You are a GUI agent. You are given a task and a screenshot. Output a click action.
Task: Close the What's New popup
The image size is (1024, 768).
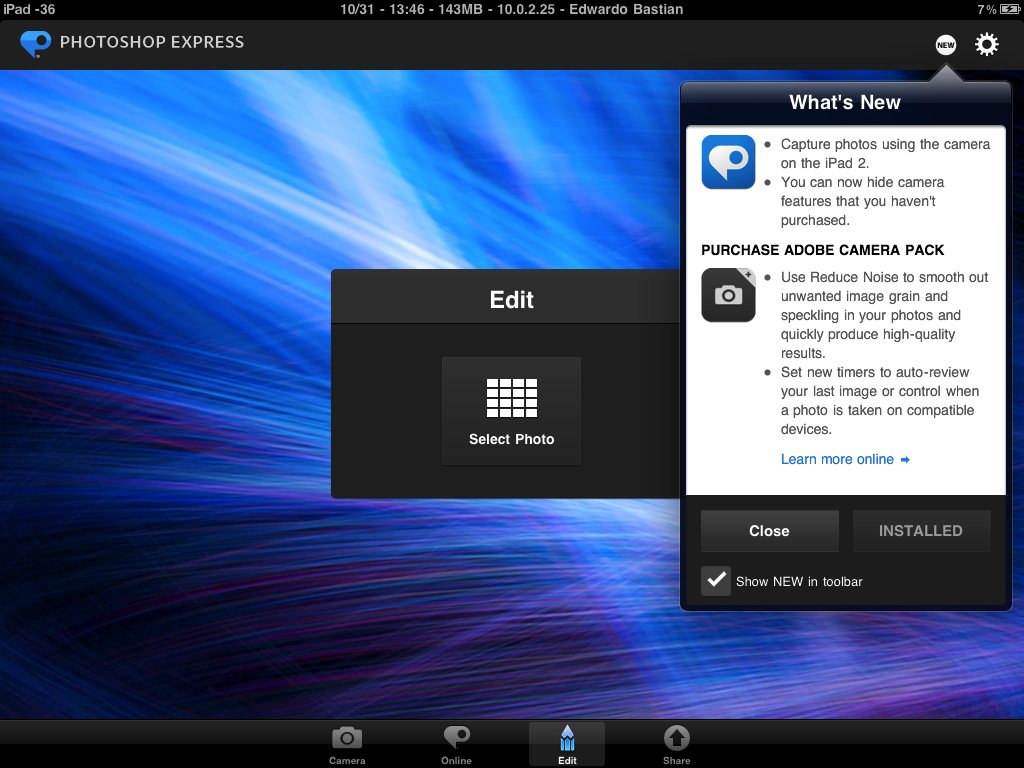point(769,531)
